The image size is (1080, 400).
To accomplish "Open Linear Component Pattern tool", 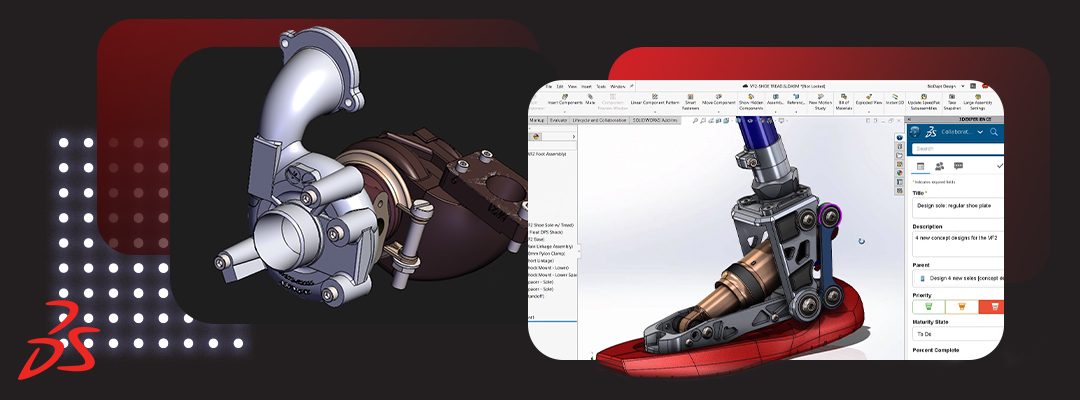I will tap(654, 102).
